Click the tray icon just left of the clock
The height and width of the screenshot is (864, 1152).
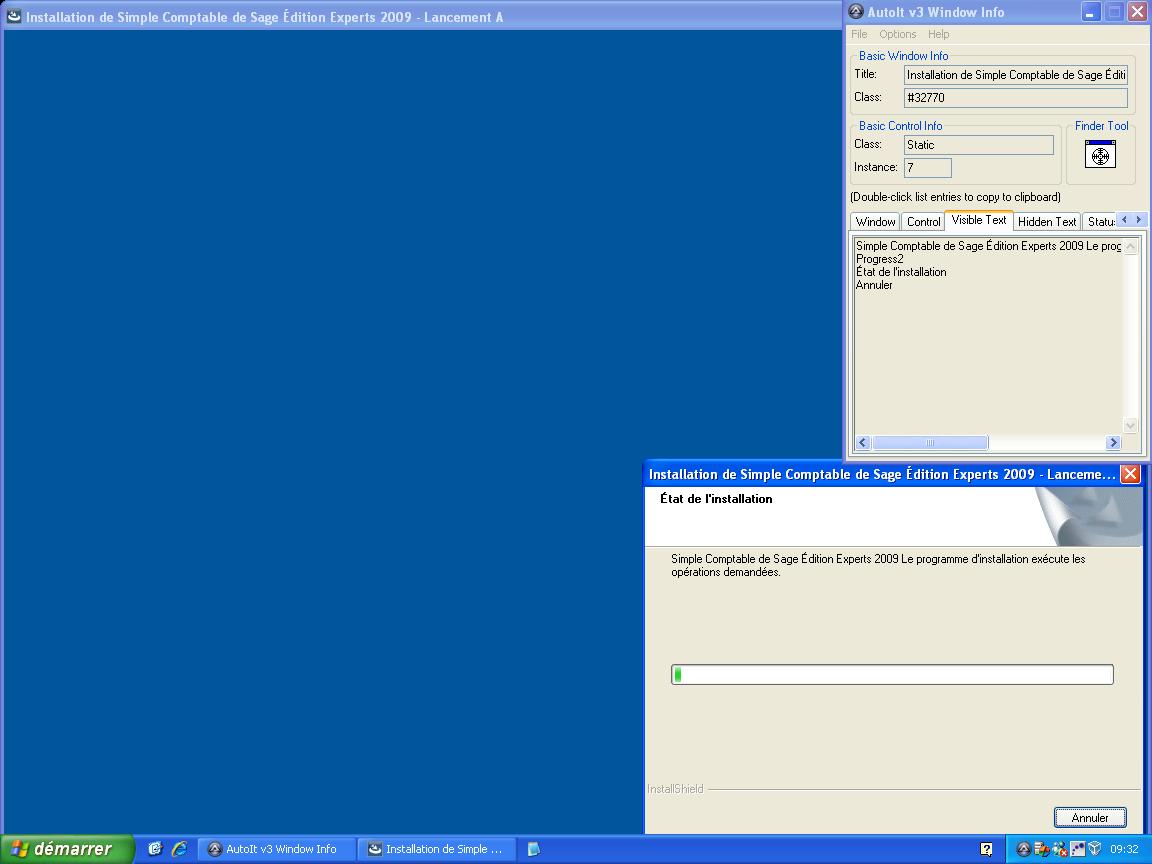pyautogui.click(x=1094, y=849)
